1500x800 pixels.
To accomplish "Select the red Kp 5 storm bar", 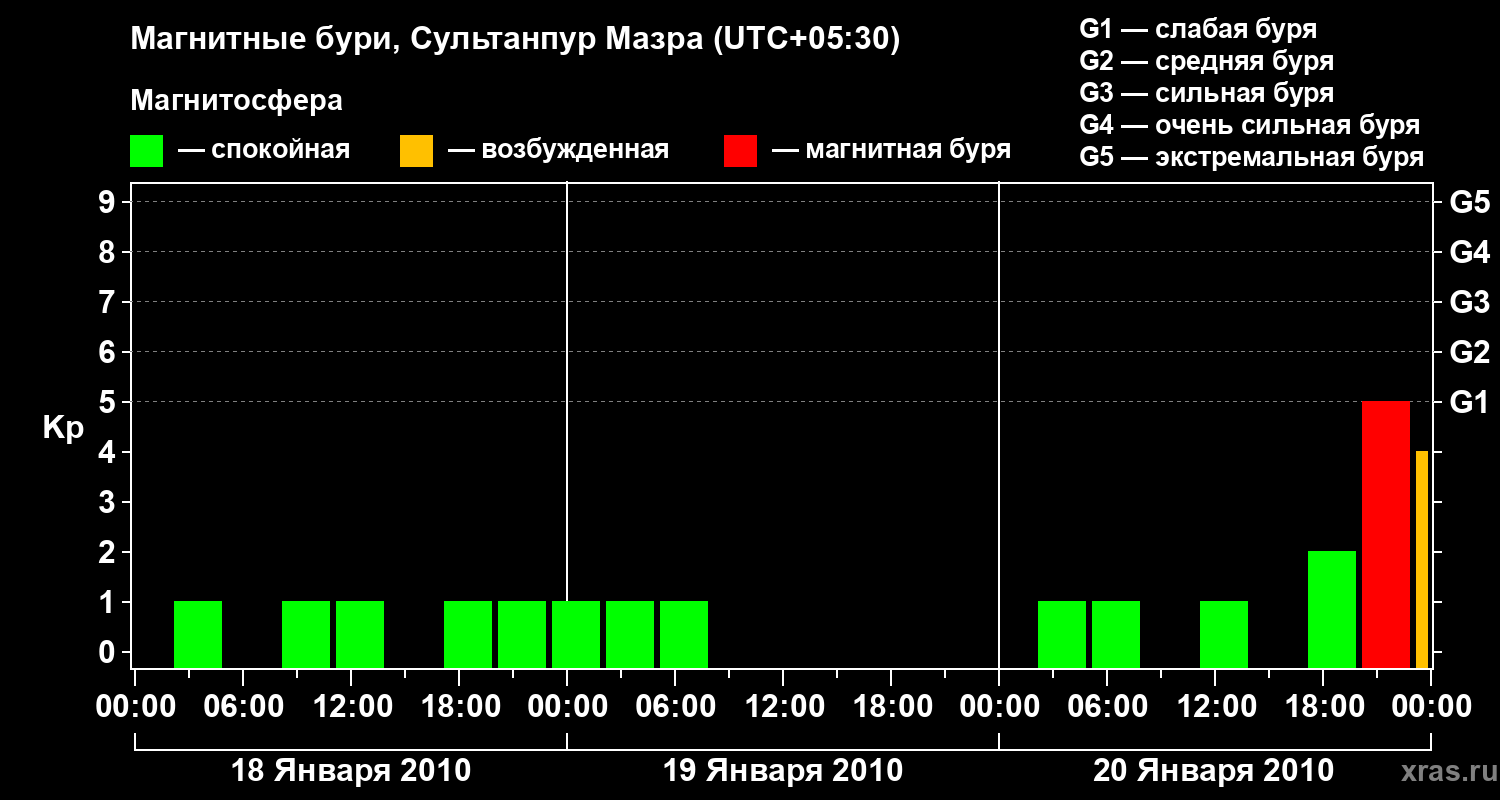I will (x=1386, y=535).
